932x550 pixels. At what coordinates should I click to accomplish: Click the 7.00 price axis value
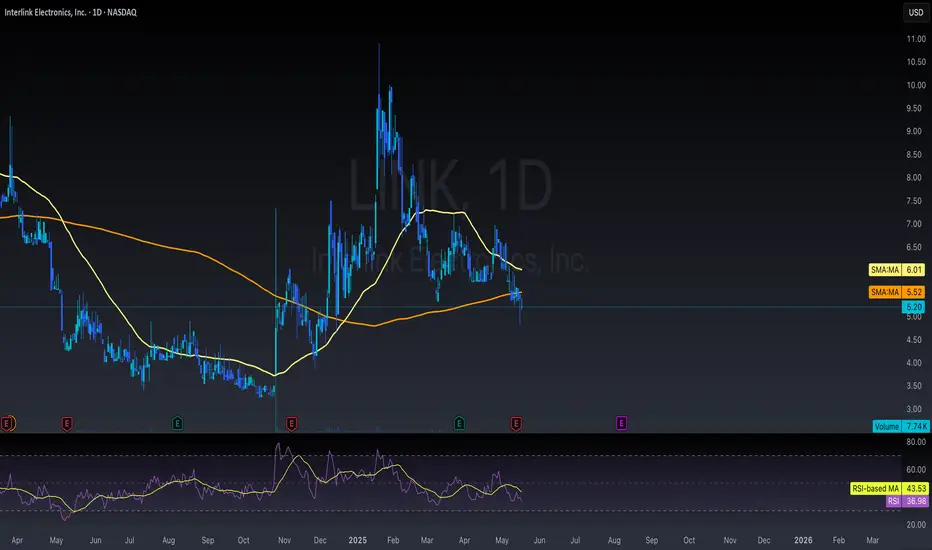(914, 224)
